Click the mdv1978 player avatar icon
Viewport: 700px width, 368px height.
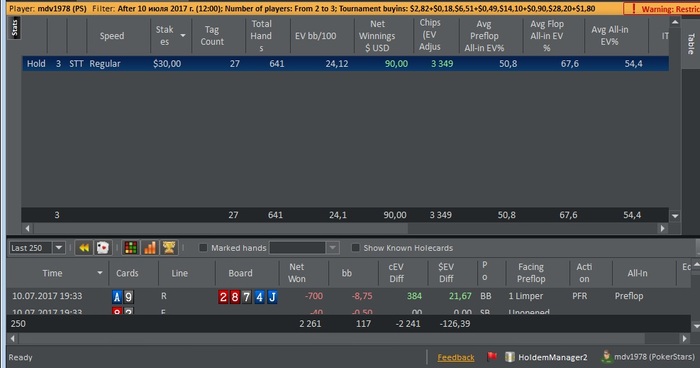click(606, 356)
